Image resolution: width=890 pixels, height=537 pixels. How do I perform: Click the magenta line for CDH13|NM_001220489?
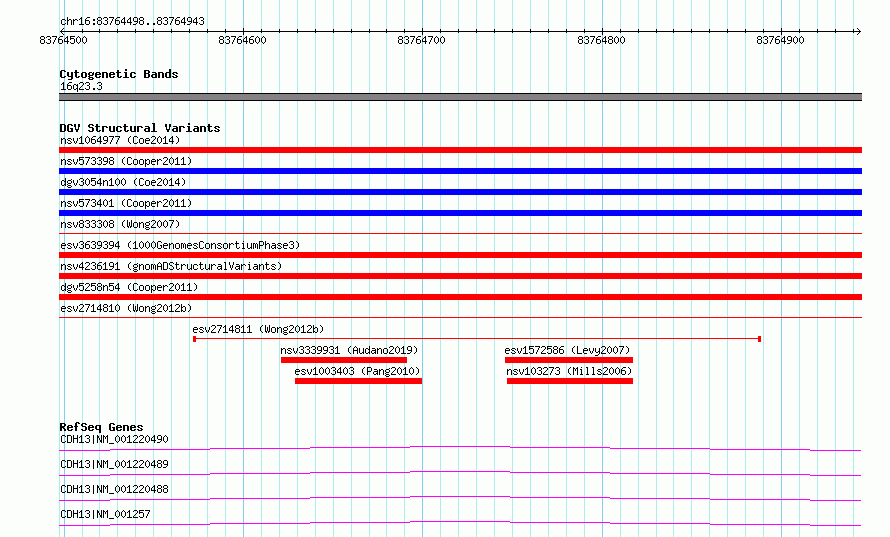click(460, 473)
